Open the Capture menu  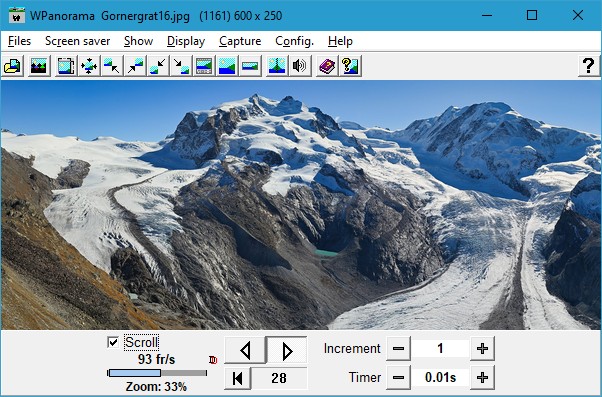240,41
